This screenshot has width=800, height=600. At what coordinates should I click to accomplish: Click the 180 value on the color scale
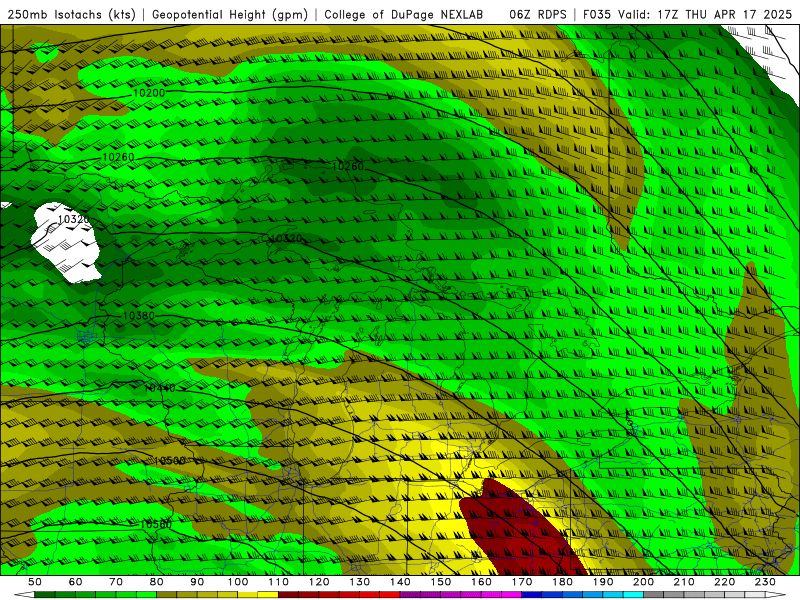click(x=562, y=582)
